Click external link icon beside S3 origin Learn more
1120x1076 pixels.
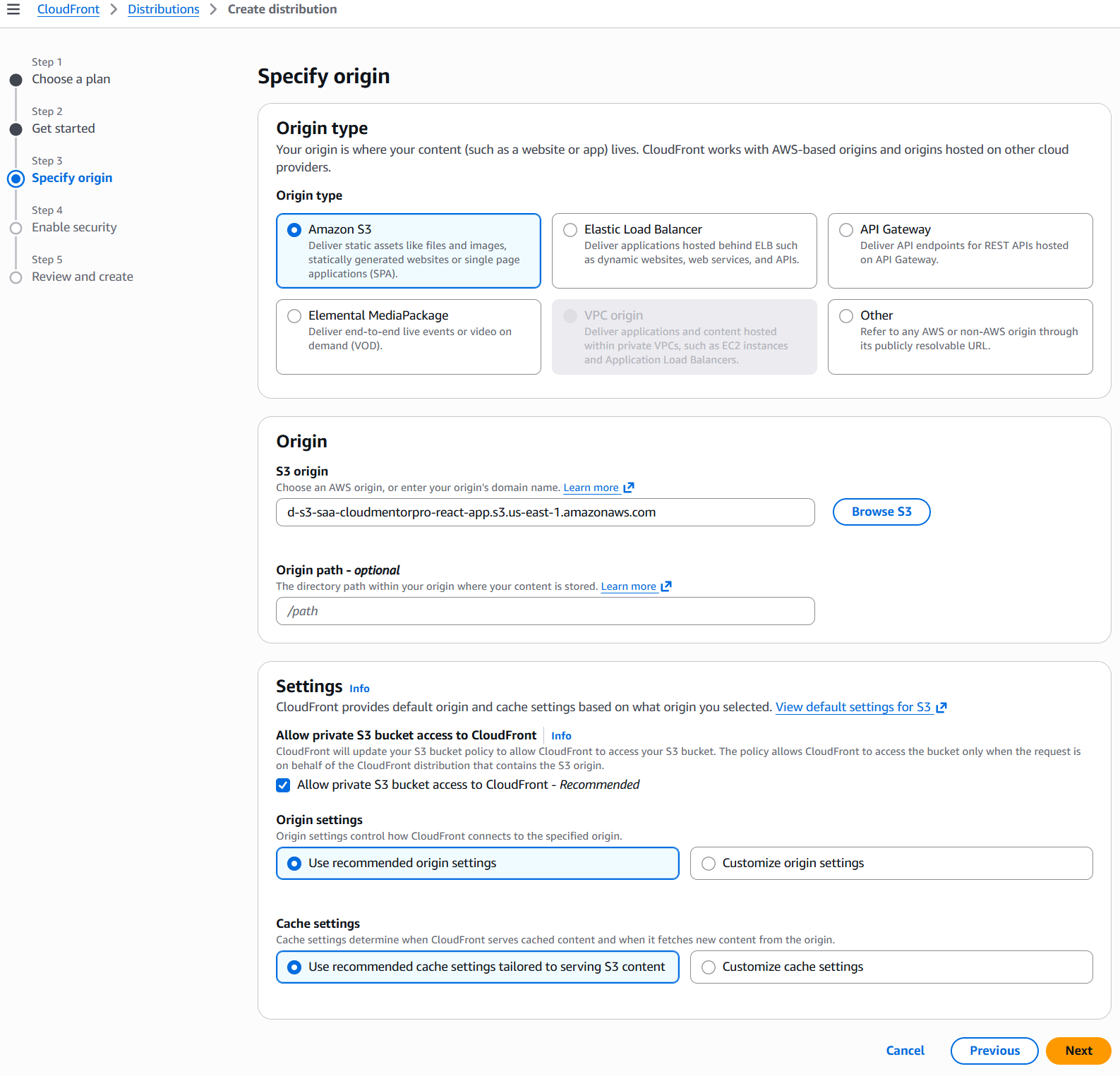pyautogui.click(x=629, y=488)
